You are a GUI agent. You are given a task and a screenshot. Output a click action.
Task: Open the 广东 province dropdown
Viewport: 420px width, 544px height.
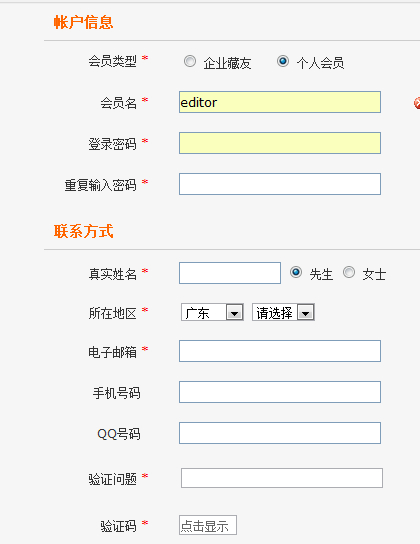coord(212,312)
